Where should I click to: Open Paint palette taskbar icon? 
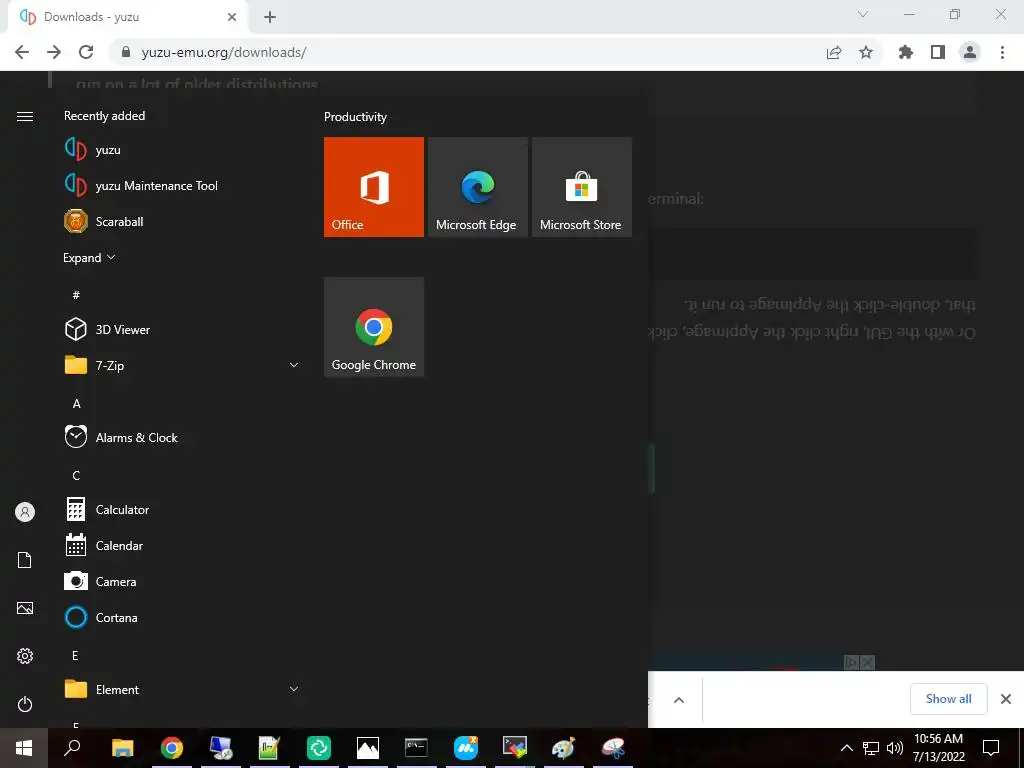point(563,748)
